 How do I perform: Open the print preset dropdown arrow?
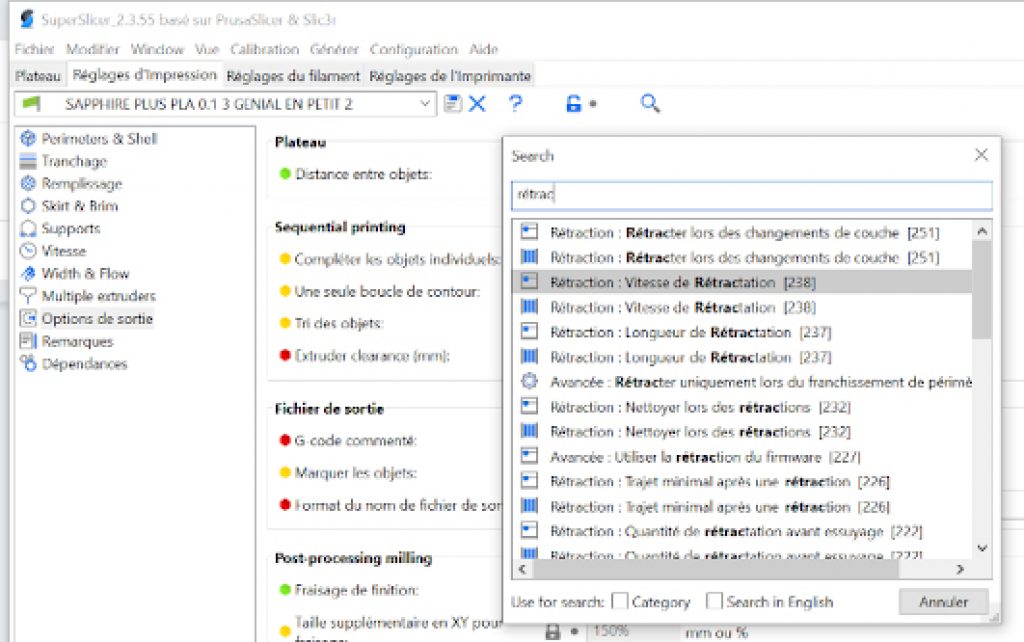point(424,104)
